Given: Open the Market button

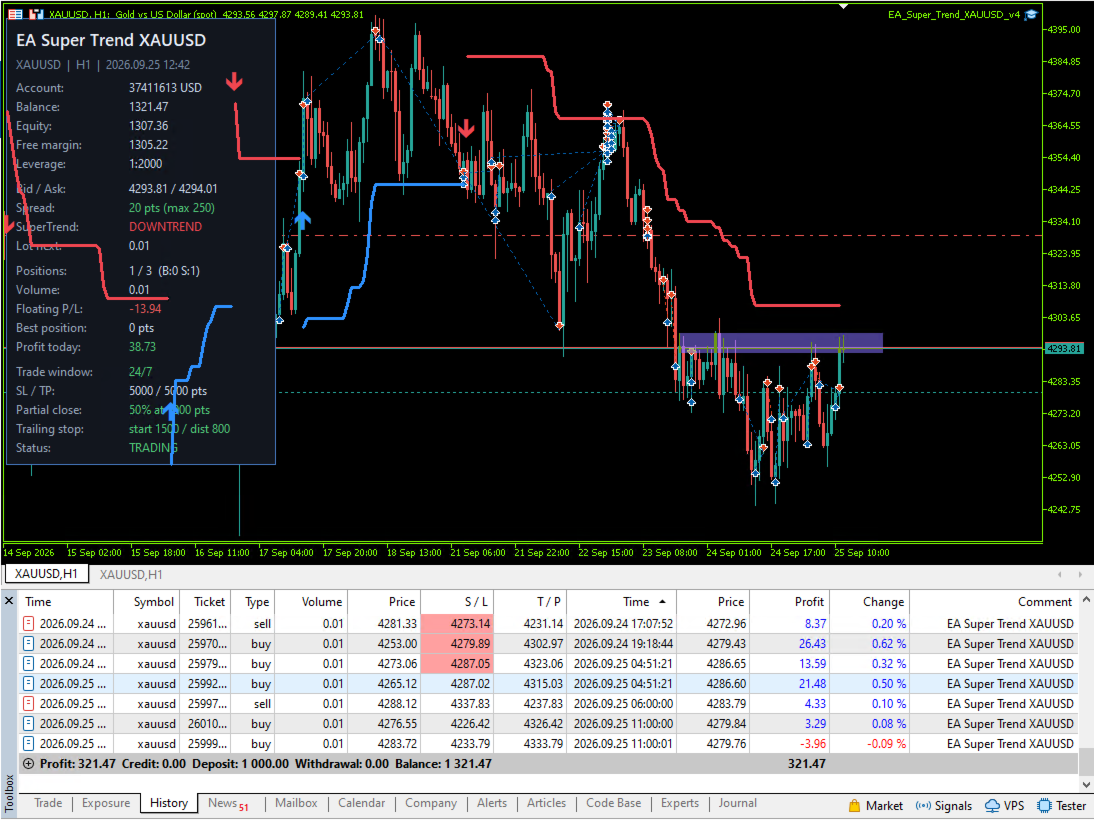Looking at the screenshot, I should pyautogui.click(x=876, y=806).
